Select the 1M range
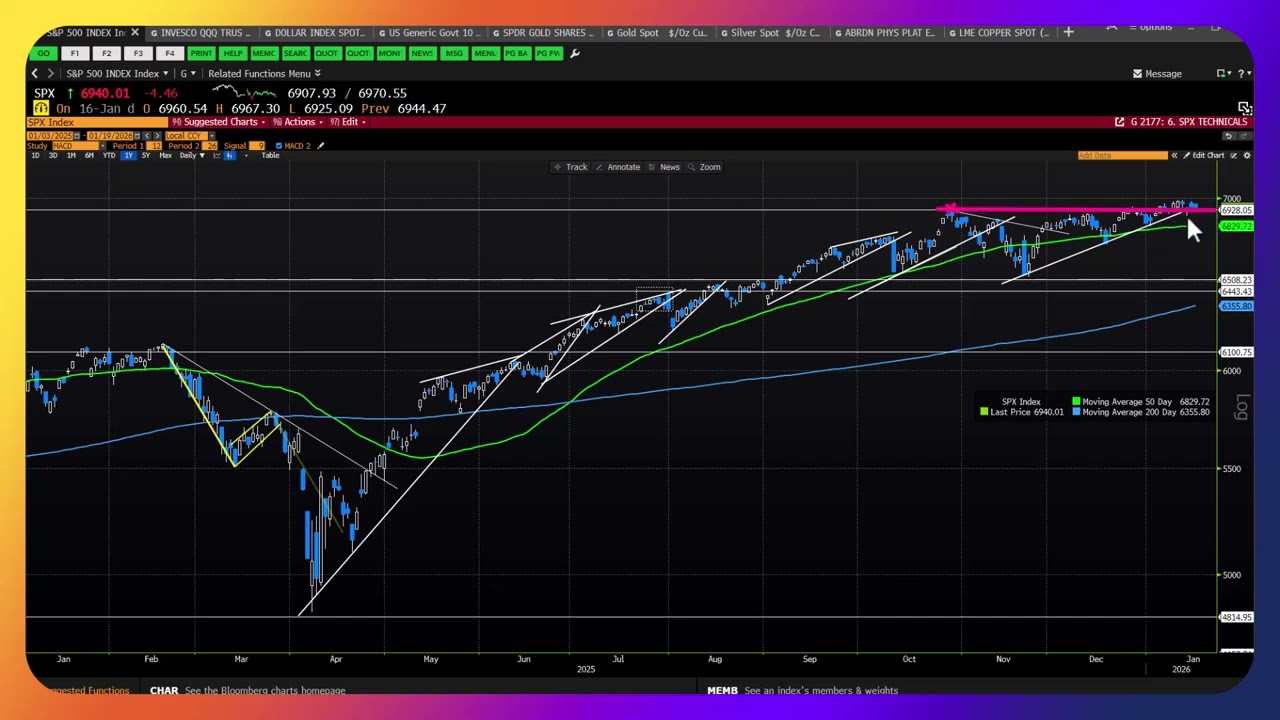This screenshot has height=720, width=1280. pos(71,155)
